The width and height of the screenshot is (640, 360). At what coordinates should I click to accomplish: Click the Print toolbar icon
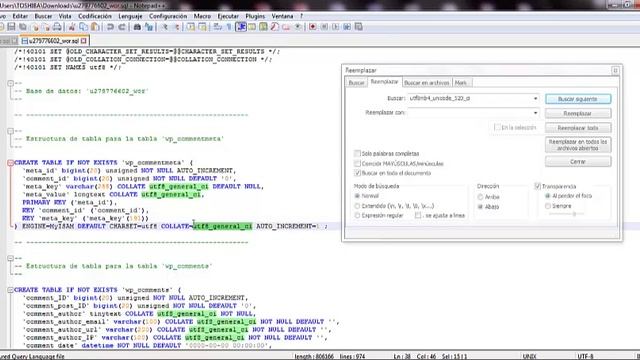[57, 27]
